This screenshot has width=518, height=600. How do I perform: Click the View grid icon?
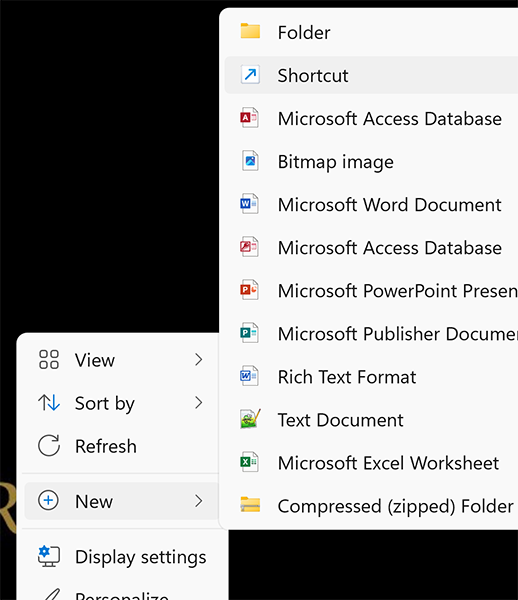49,360
